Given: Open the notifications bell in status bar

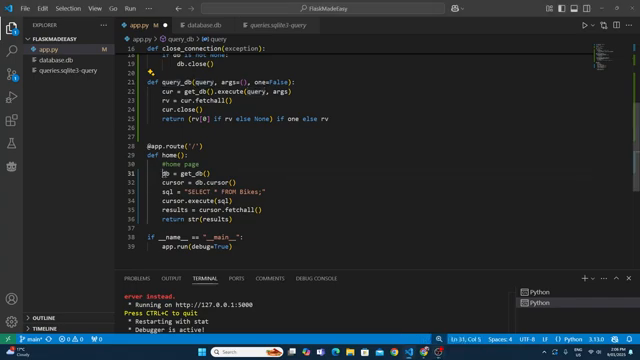Looking at the screenshot, I should click(x=629, y=339).
